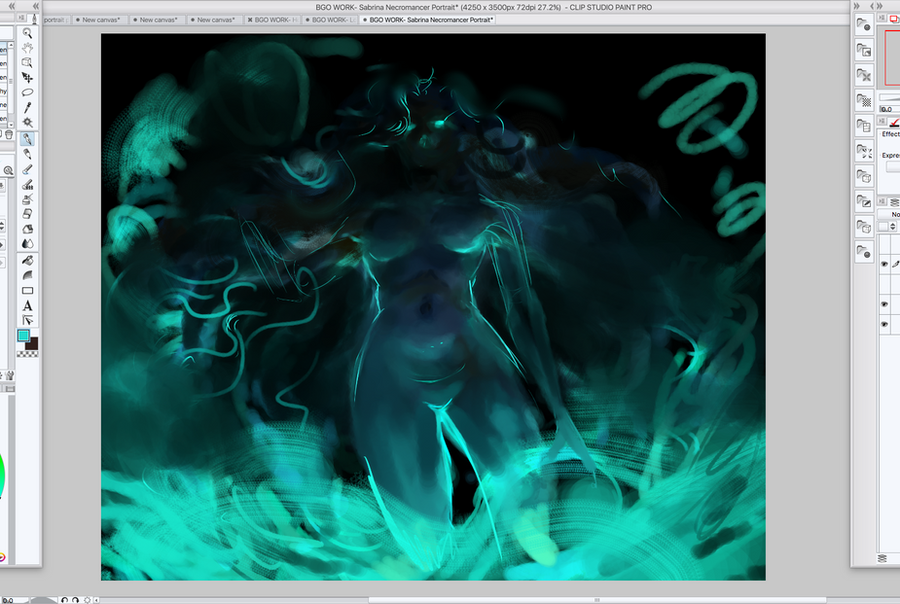This screenshot has height=604, width=900.
Task: Select the Figure rectangle tool
Action: click(x=27, y=291)
